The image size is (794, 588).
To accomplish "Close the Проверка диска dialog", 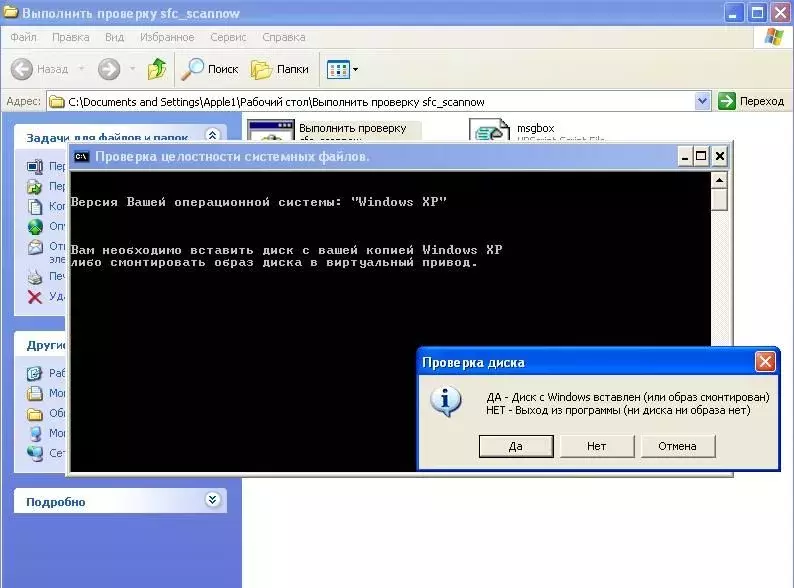I will tap(765, 362).
